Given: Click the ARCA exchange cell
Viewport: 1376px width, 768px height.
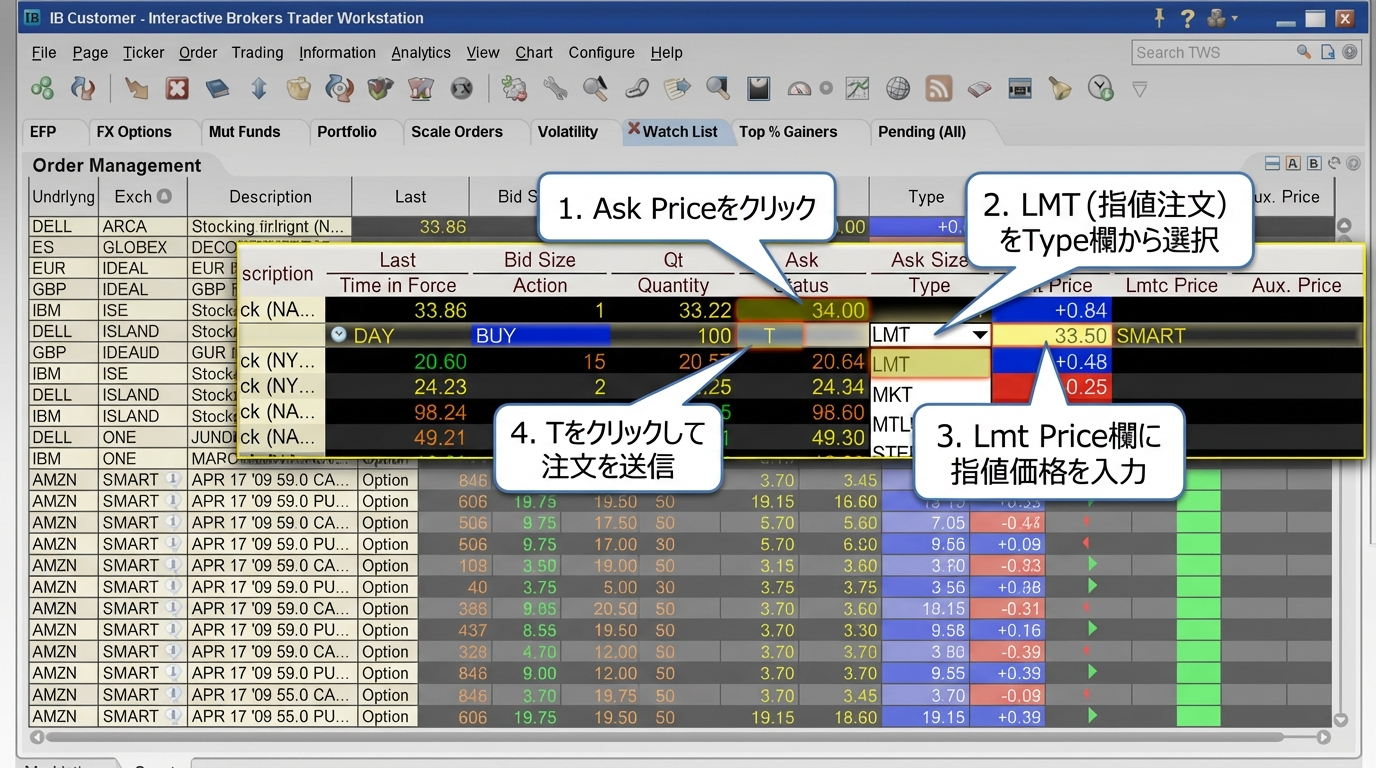Looking at the screenshot, I should click(143, 226).
